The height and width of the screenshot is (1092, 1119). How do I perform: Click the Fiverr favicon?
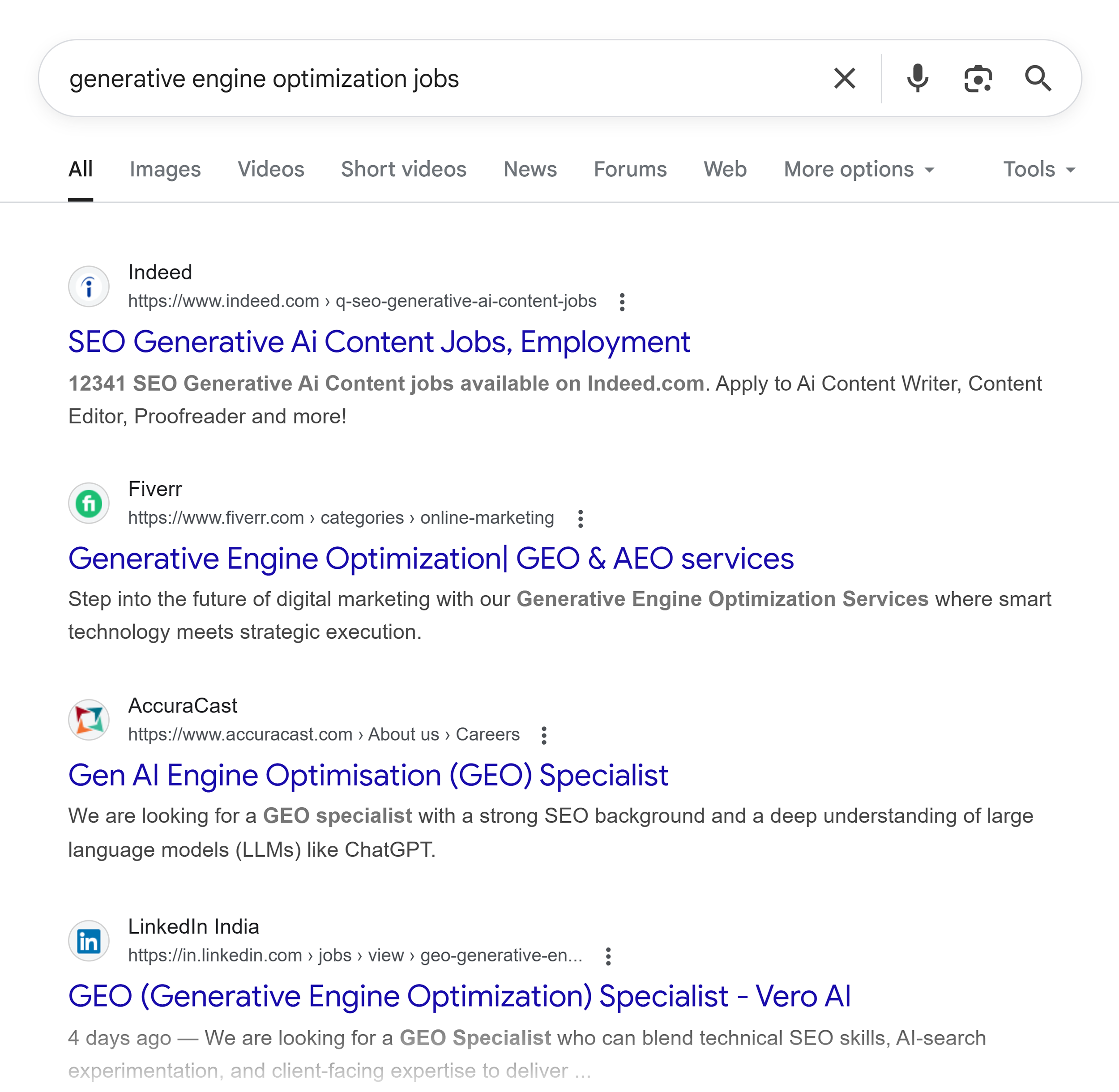click(x=88, y=503)
